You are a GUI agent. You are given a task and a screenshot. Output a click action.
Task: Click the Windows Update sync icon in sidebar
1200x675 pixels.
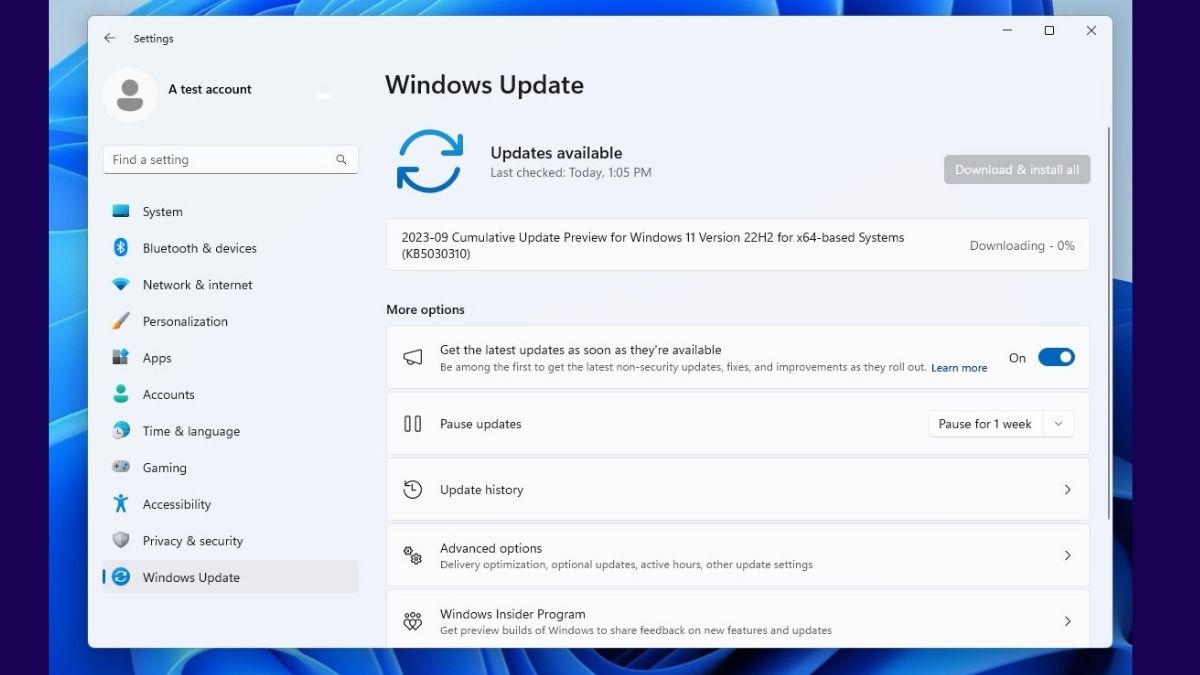click(x=121, y=577)
